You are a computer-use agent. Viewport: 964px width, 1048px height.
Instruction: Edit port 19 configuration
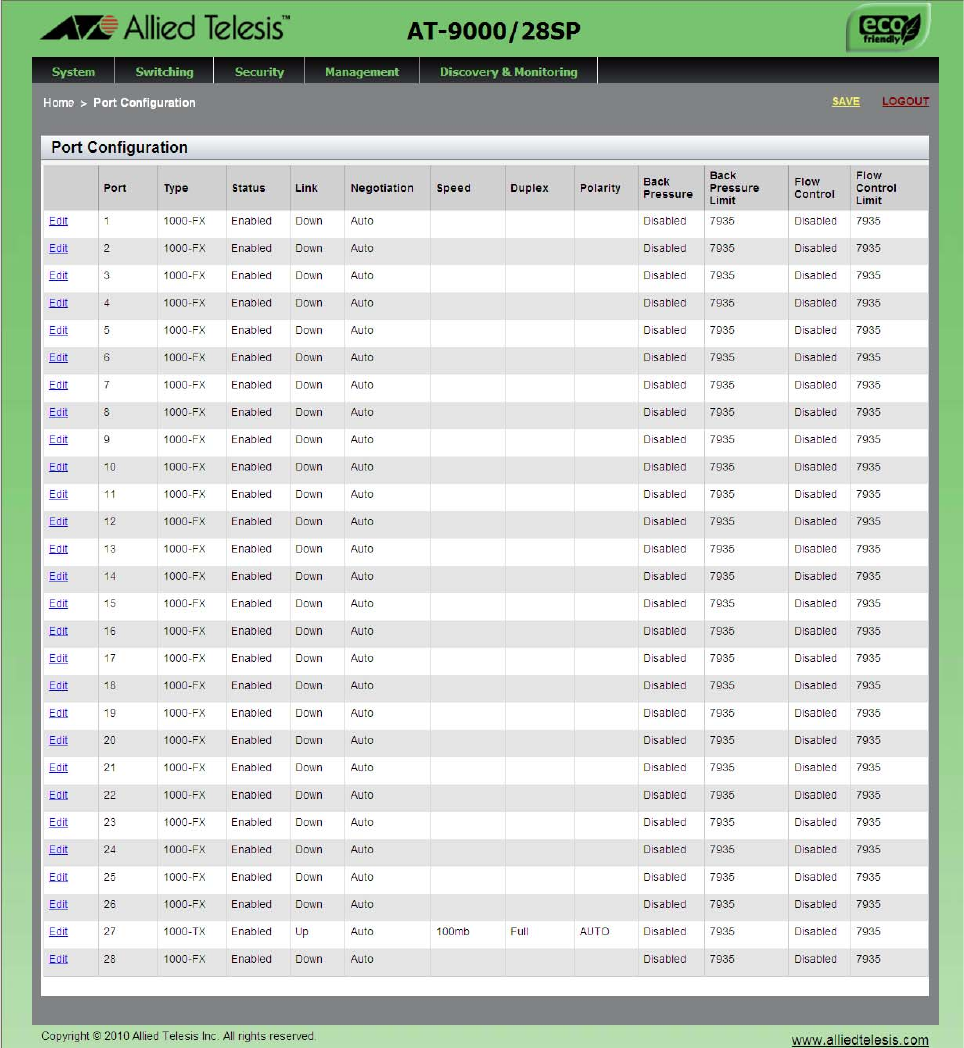tap(58, 713)
